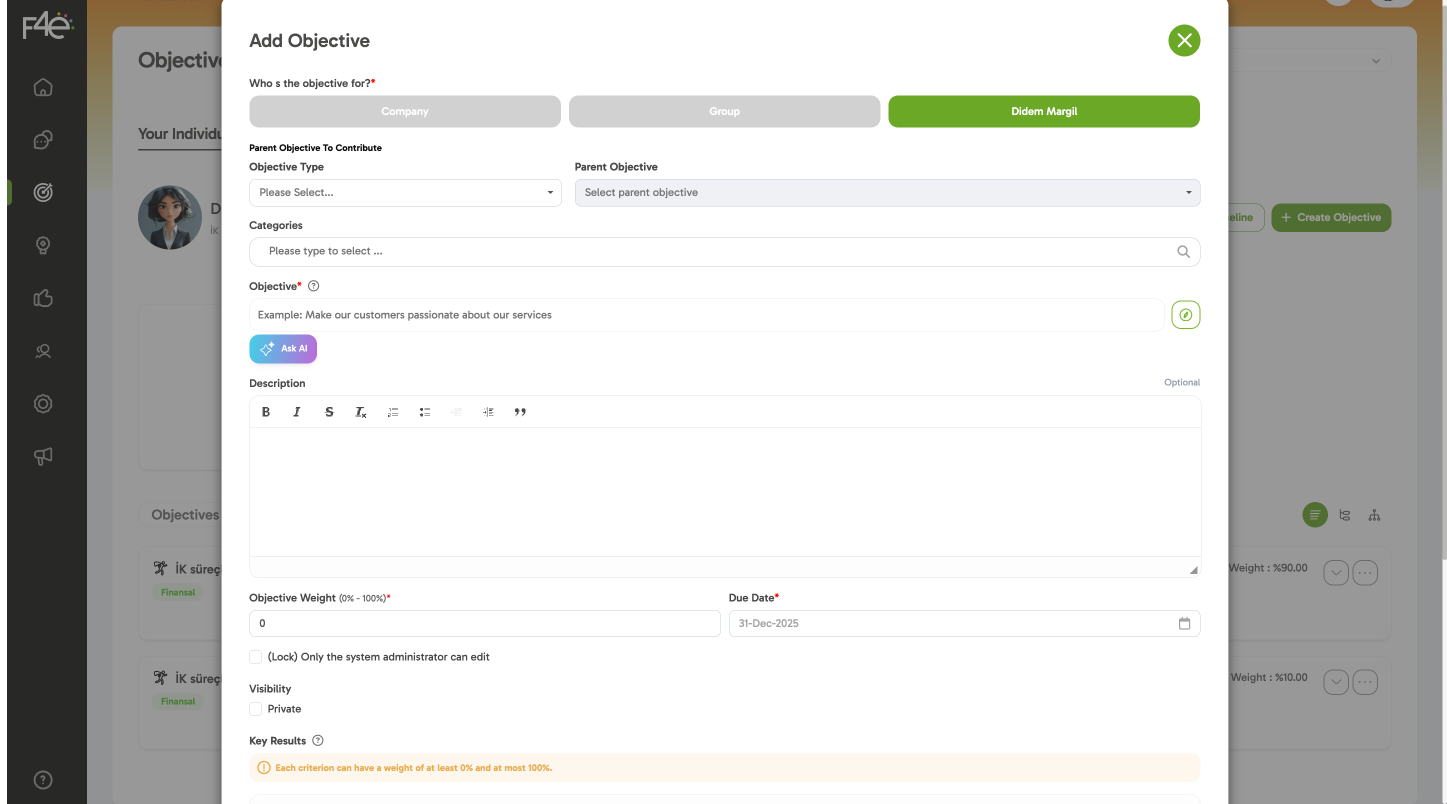Select Company as objective owner
Screen dimensions: 1447x804
coord(405,111)
